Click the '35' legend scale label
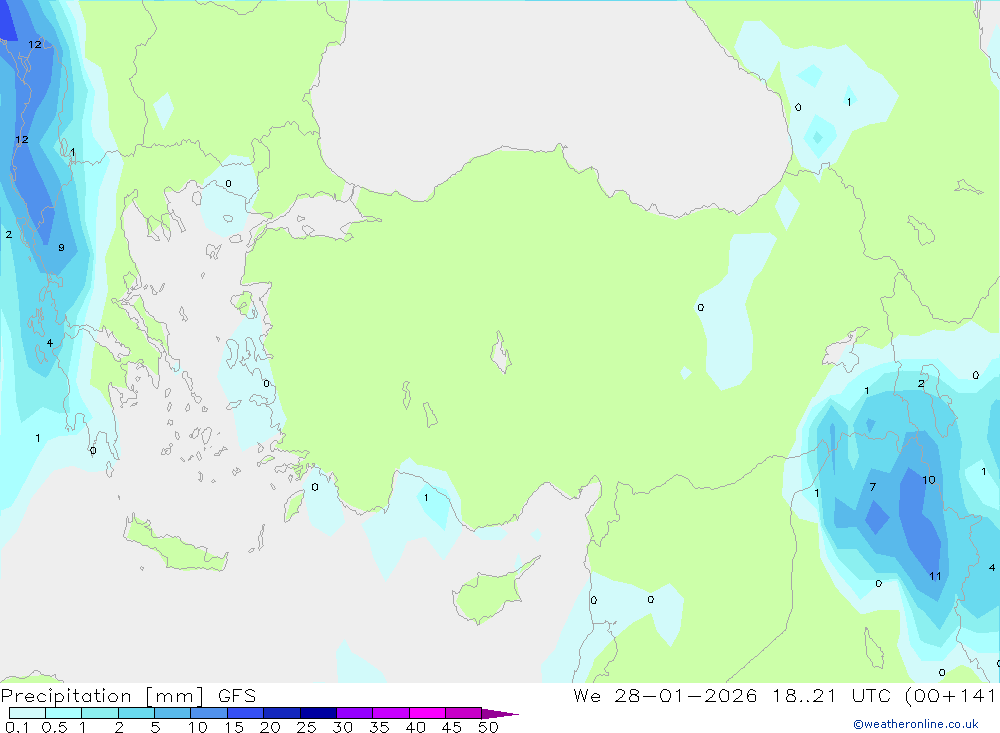1000x733 pixels. click(379, 727)
